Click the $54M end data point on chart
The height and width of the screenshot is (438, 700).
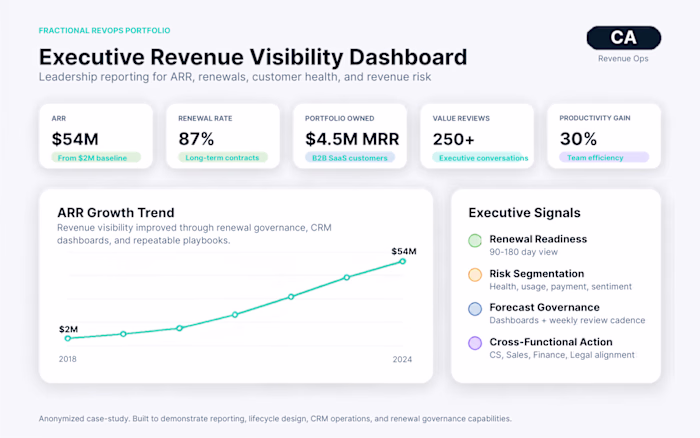[x=403, y=261]
